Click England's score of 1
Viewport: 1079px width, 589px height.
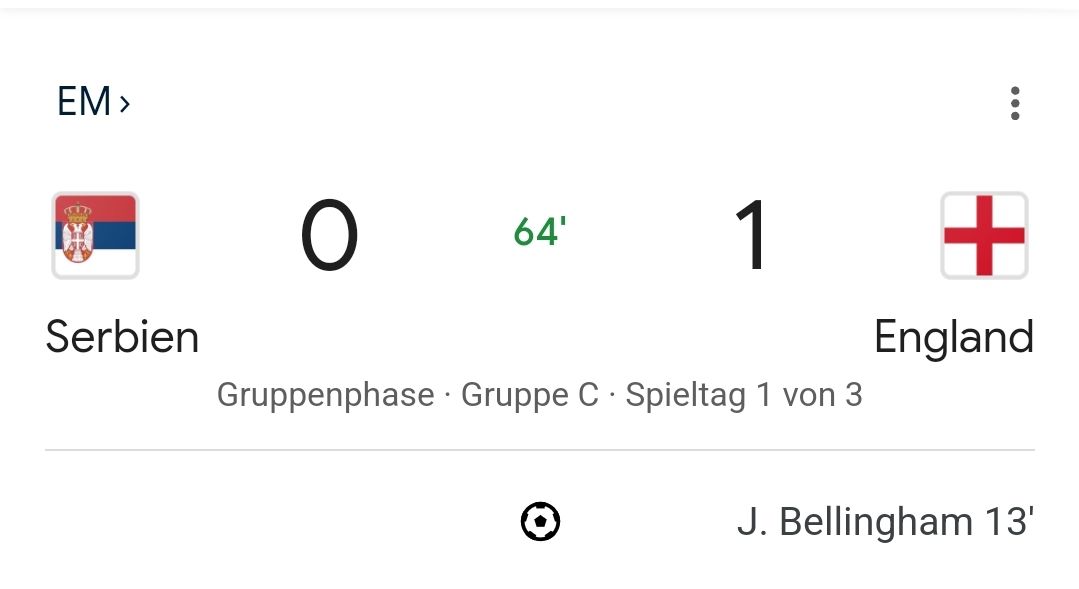751,236
